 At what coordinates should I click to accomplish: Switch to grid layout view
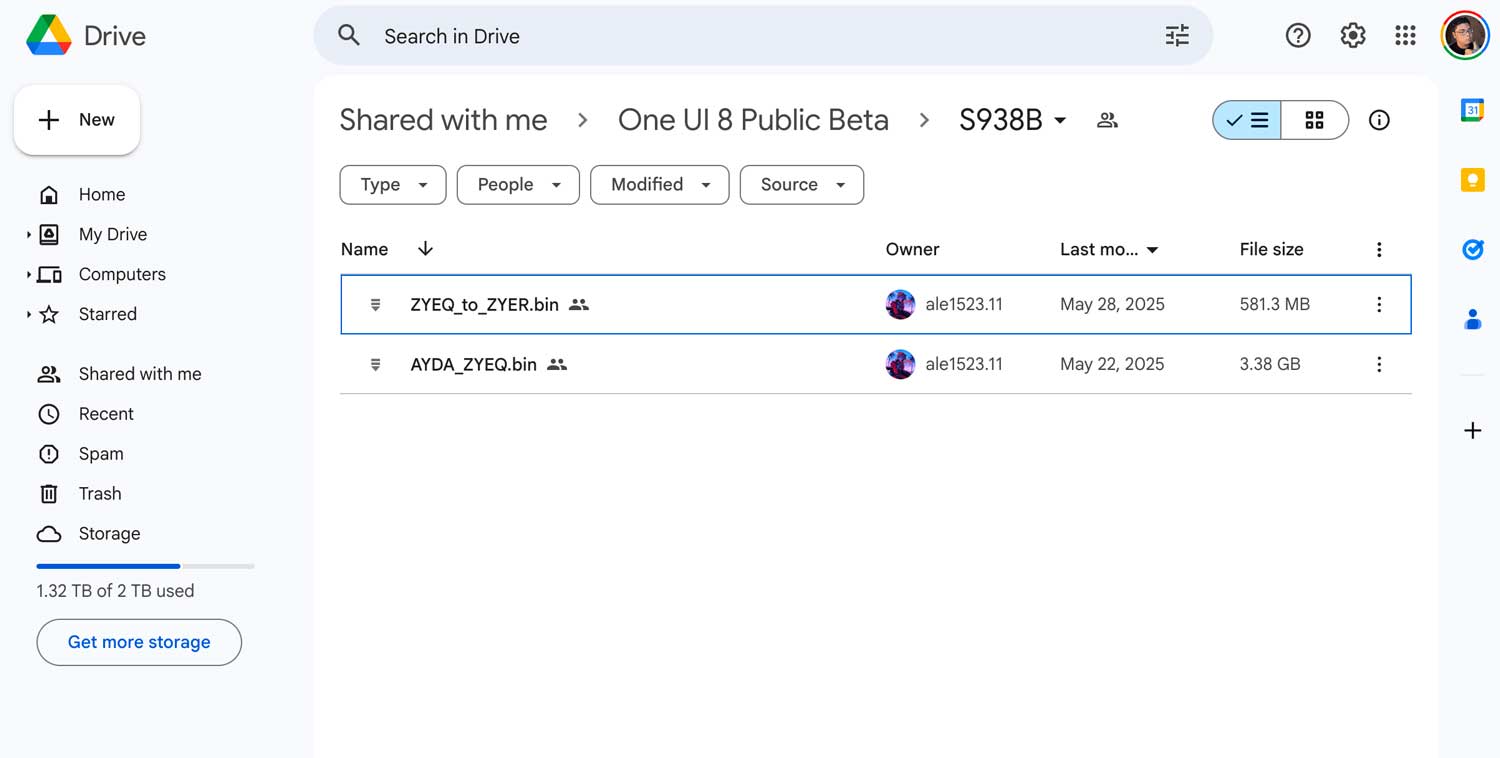click(1315, 120)
